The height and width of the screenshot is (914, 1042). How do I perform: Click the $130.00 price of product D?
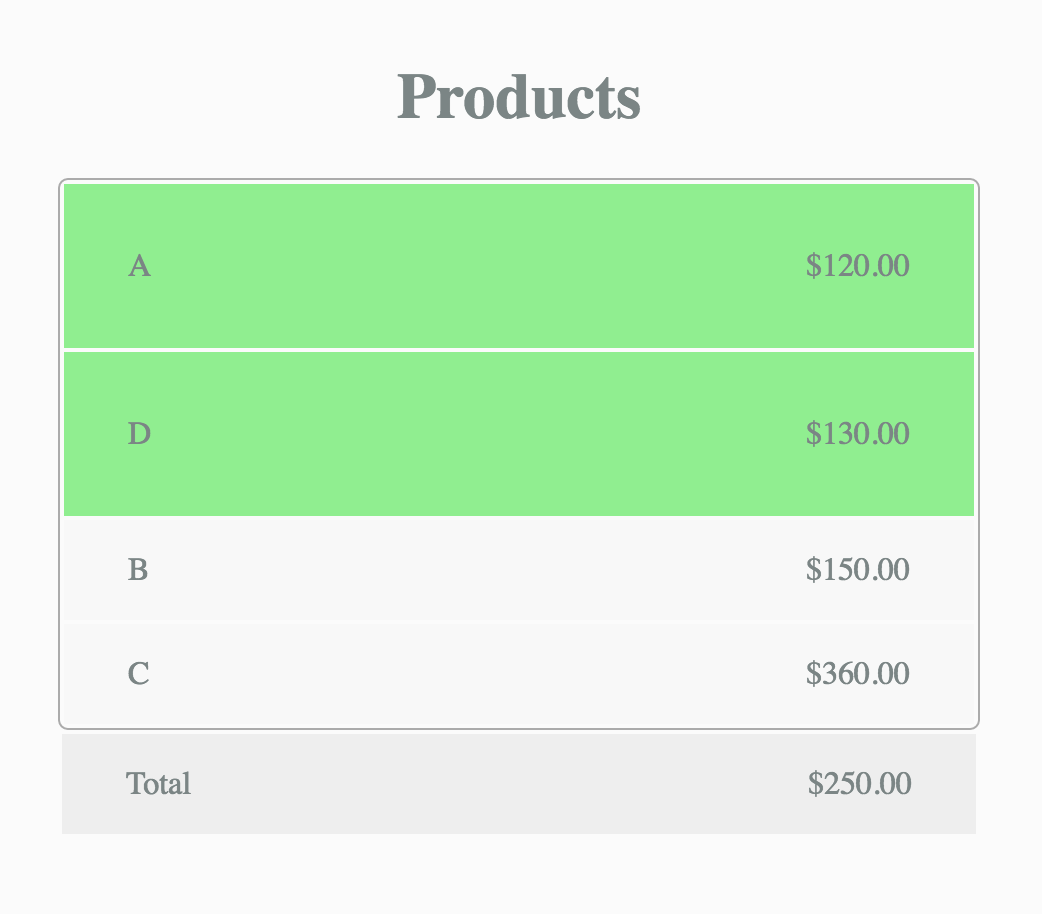point(857,433)
